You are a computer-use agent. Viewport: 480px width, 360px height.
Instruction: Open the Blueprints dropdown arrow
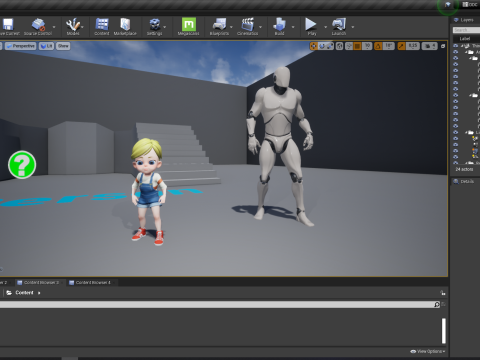[231, 27]
